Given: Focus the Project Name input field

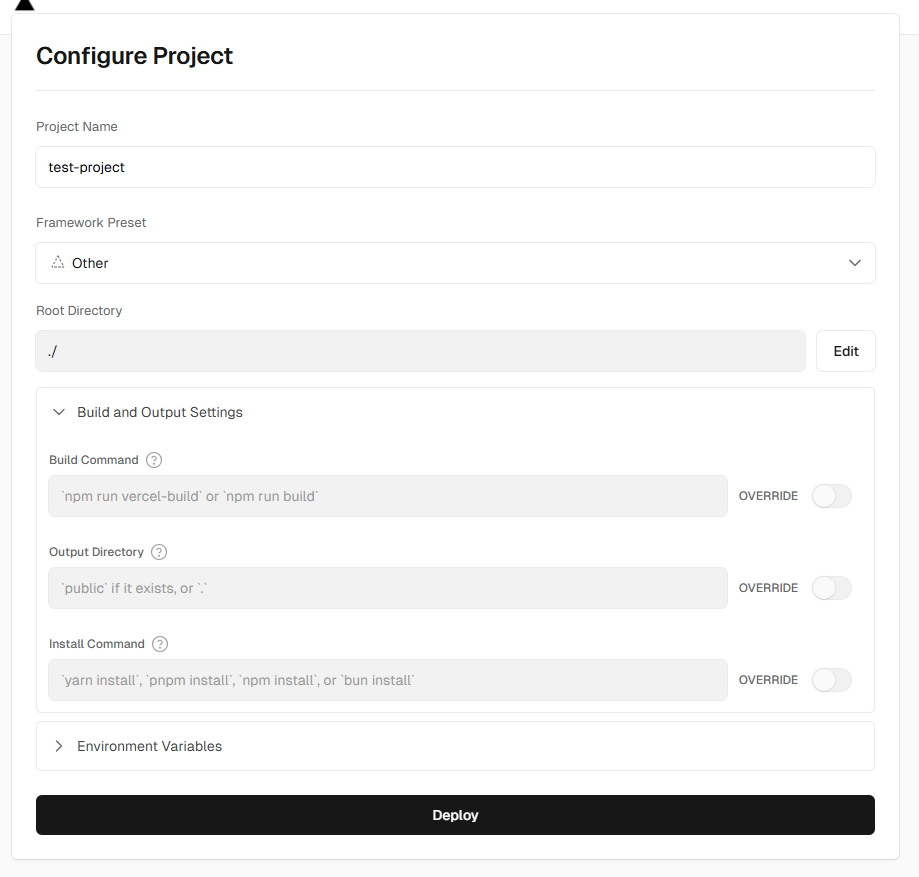Looking at the screenshot, I should 455,167.
